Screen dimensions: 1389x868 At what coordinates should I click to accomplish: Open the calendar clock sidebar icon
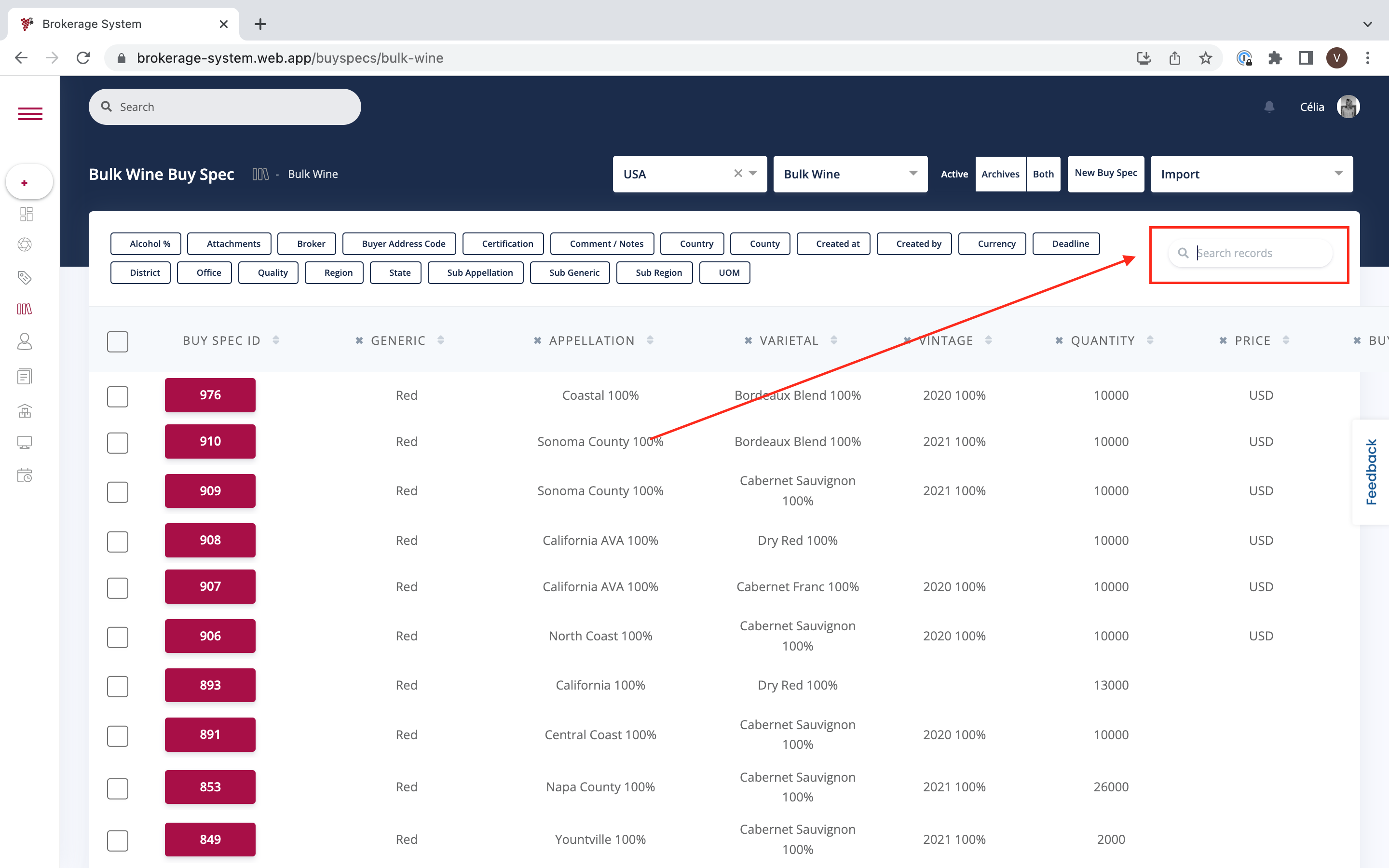pyautogui.click(x=24, y=475)
